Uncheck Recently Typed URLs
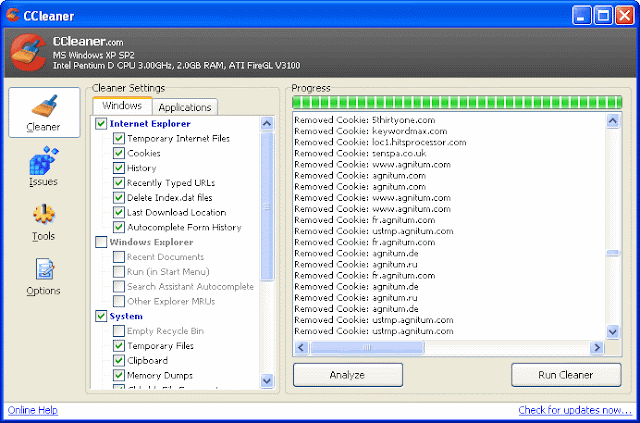Screen dimensions: 640x423 [119, 183]
